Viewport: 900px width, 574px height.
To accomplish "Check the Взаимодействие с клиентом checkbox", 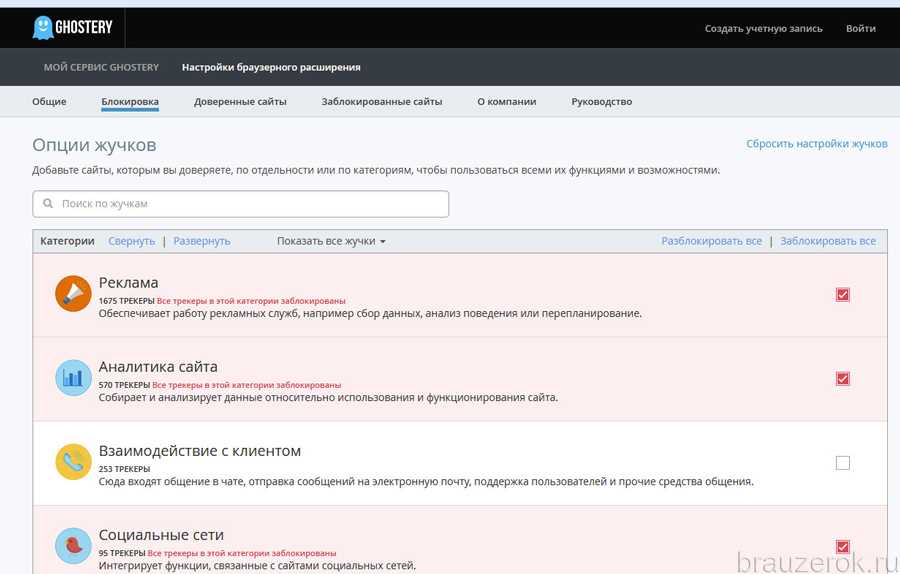I will tap(843, 463).
